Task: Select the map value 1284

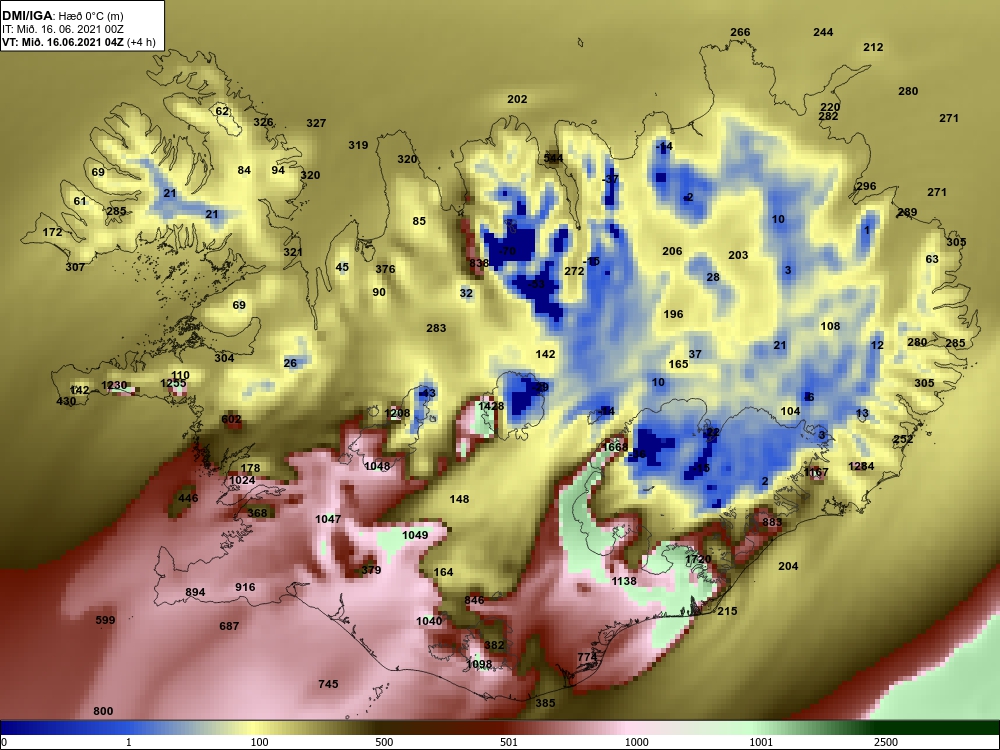Action: point(861,466)
